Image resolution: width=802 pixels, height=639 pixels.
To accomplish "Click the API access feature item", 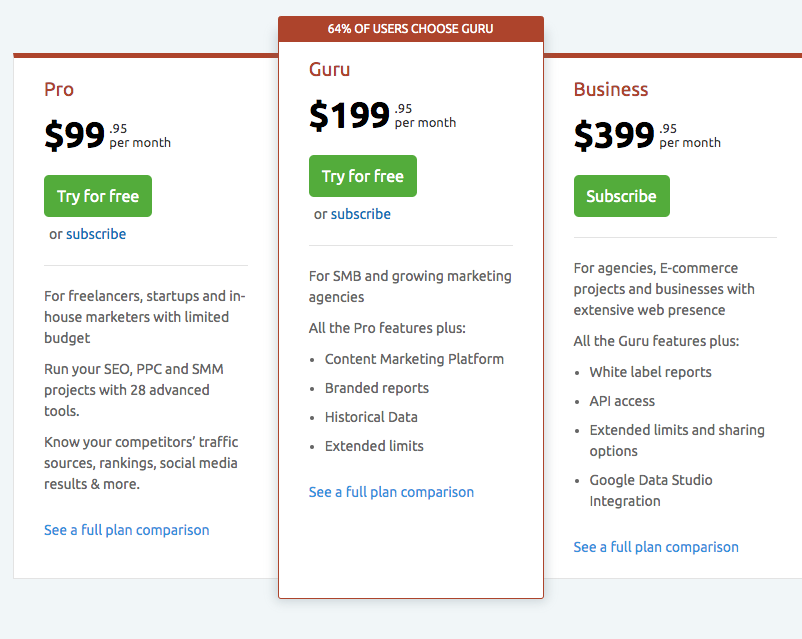I will pyautogui.click(x=622, y=401).
